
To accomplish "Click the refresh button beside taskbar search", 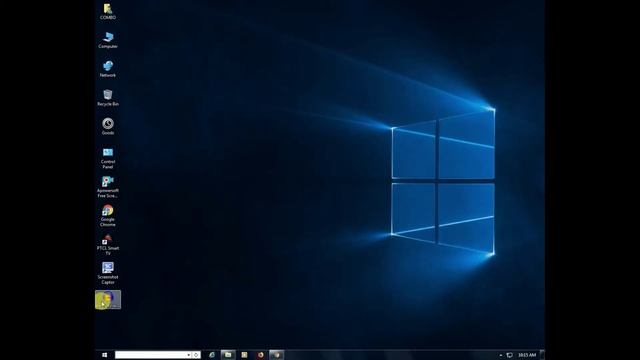I will (196, 355).
